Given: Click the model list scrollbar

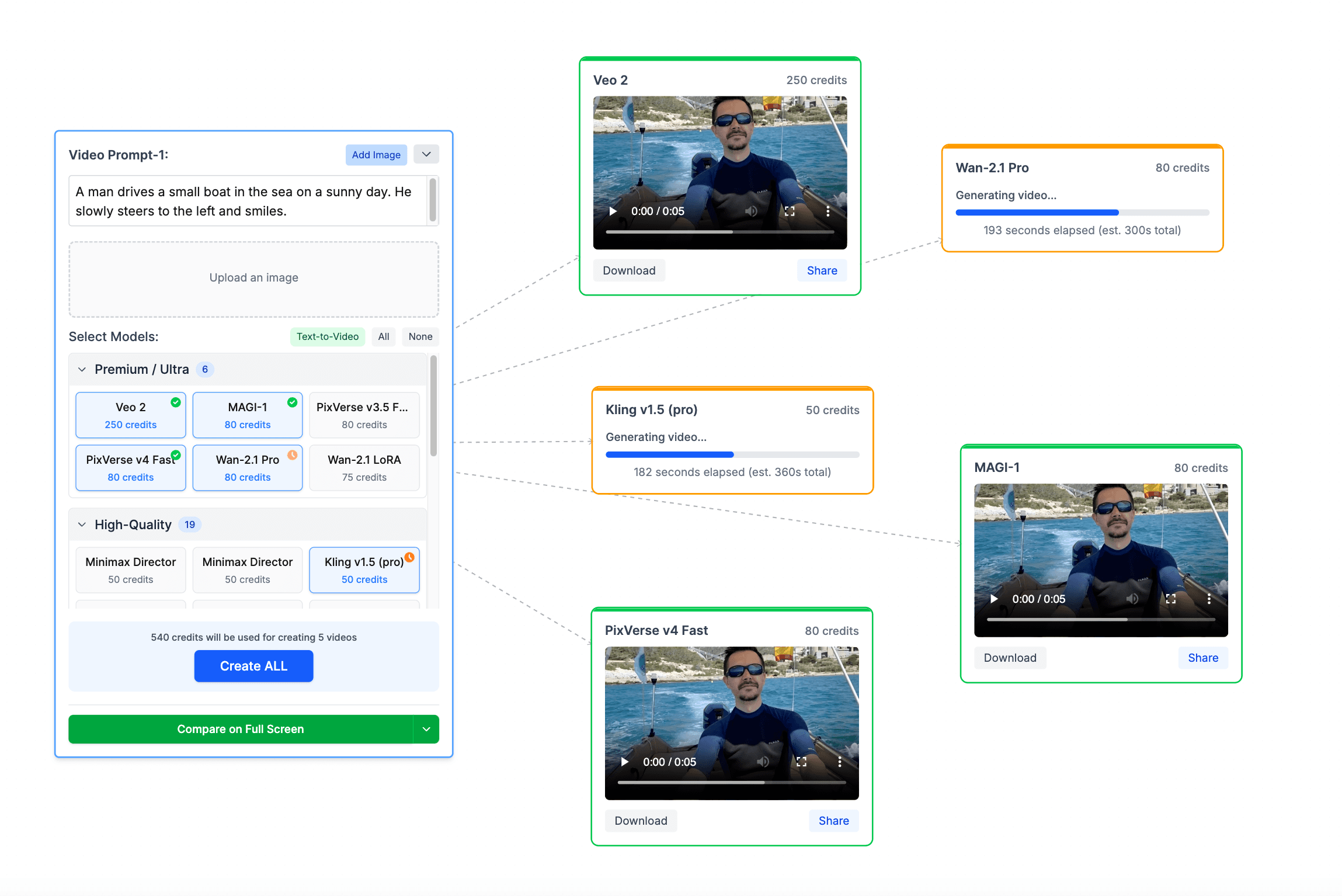Looking at the screenshot, I should click(x=433, y=406).
